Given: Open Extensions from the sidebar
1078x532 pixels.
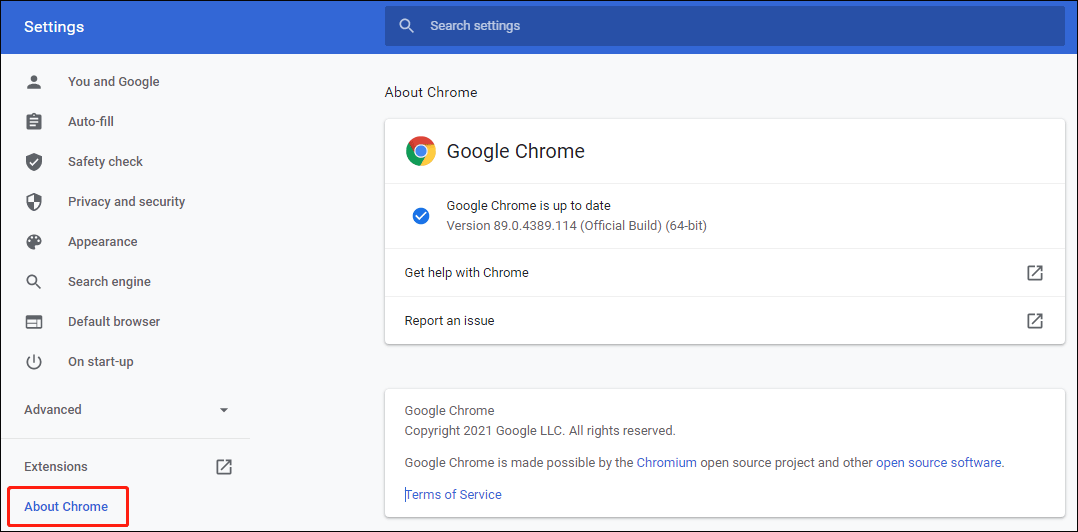Looking at the screenshot, I should (56, 467).
